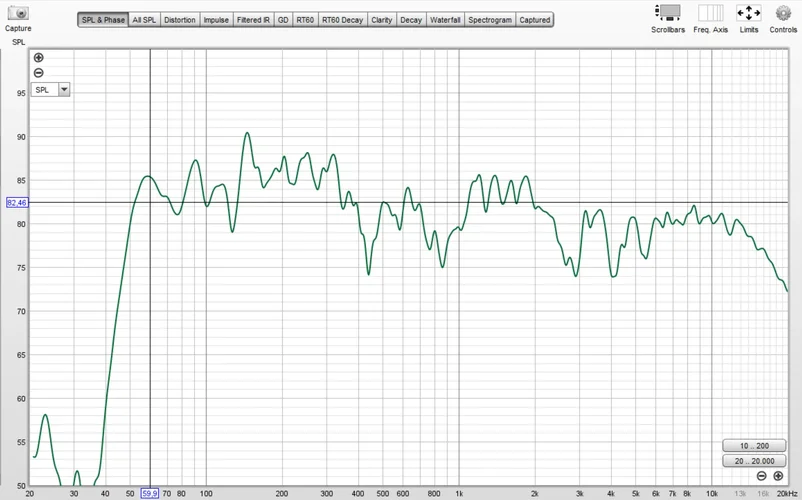The height and width of the screenshot is (500, 802).
Task: Show the RT60 Decay tab
Action: click(x=343, y=20)
